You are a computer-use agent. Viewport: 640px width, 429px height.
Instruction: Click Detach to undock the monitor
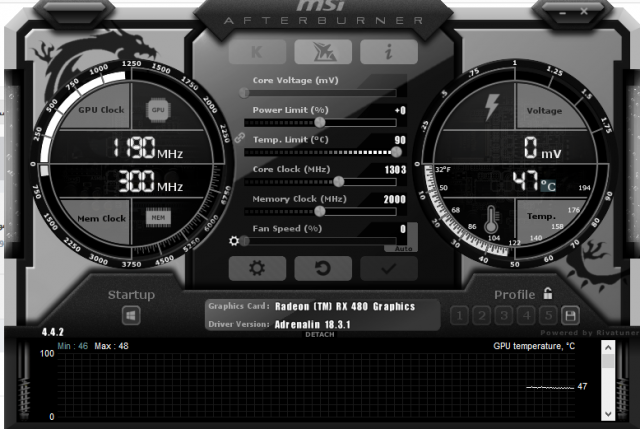tap(320, 334)
